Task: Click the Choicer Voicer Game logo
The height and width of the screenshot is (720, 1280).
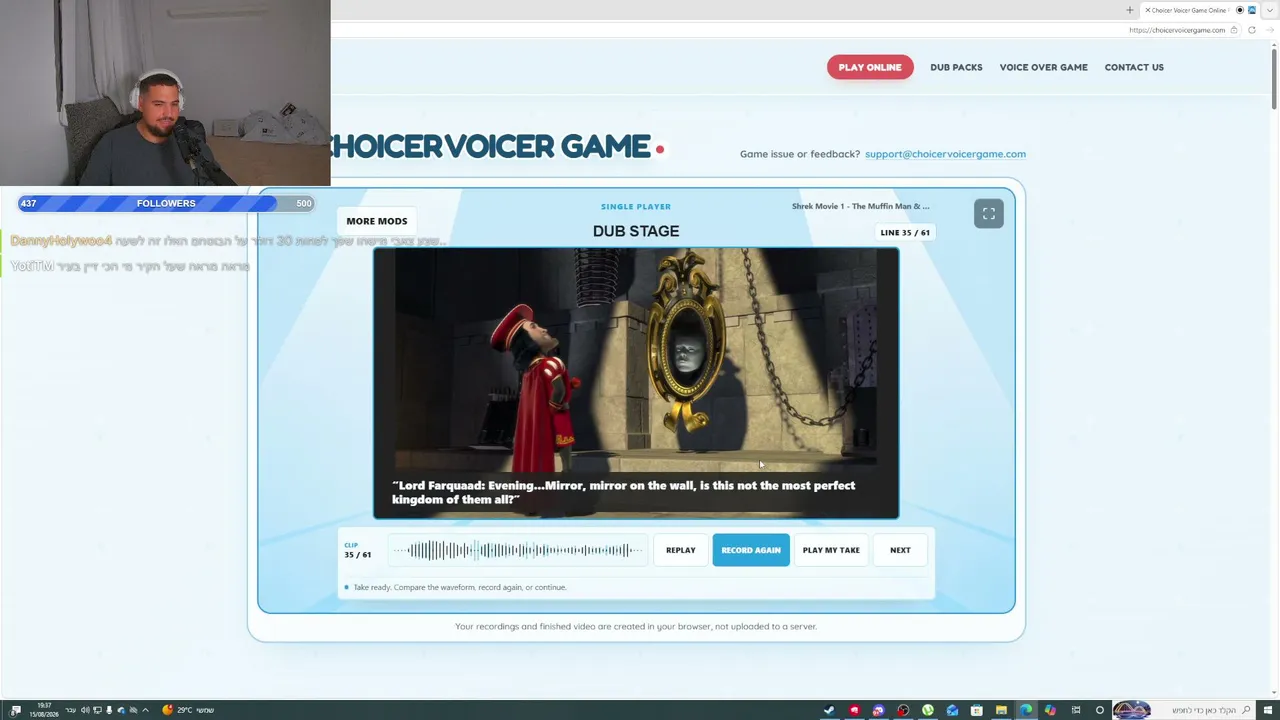Action: [x=497, y=147]
